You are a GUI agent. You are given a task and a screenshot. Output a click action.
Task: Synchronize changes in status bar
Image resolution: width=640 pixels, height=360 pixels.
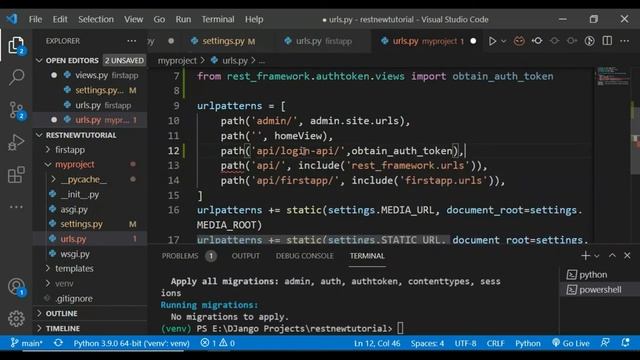pyautogui.click(x=58, y=343)
